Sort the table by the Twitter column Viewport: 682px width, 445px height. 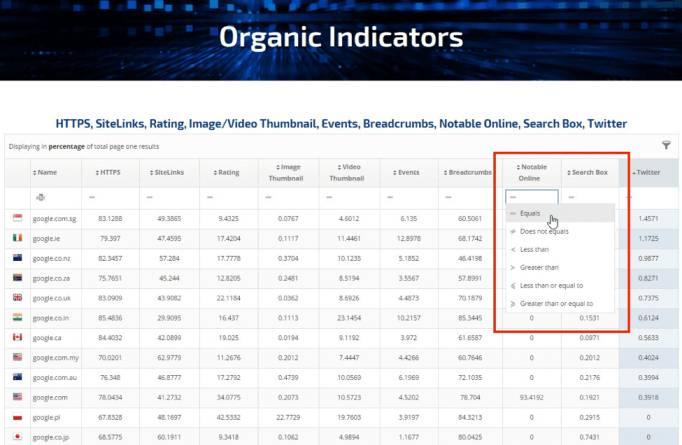pyautogui.click(x=647, y=172)
